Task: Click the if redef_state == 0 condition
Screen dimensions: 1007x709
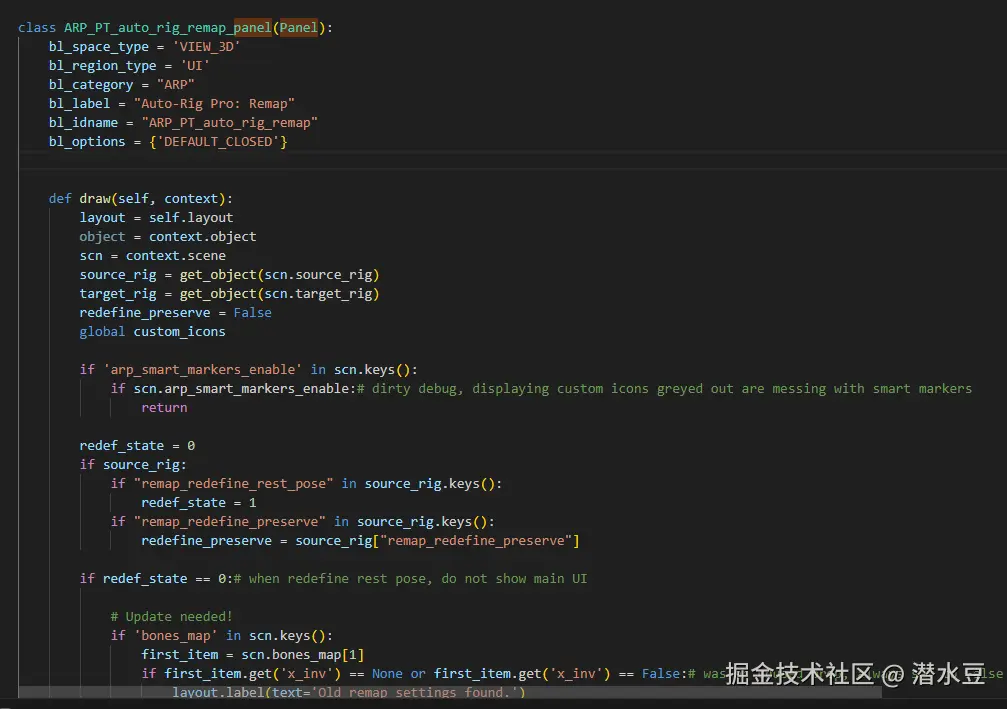Action: point(156,579)
